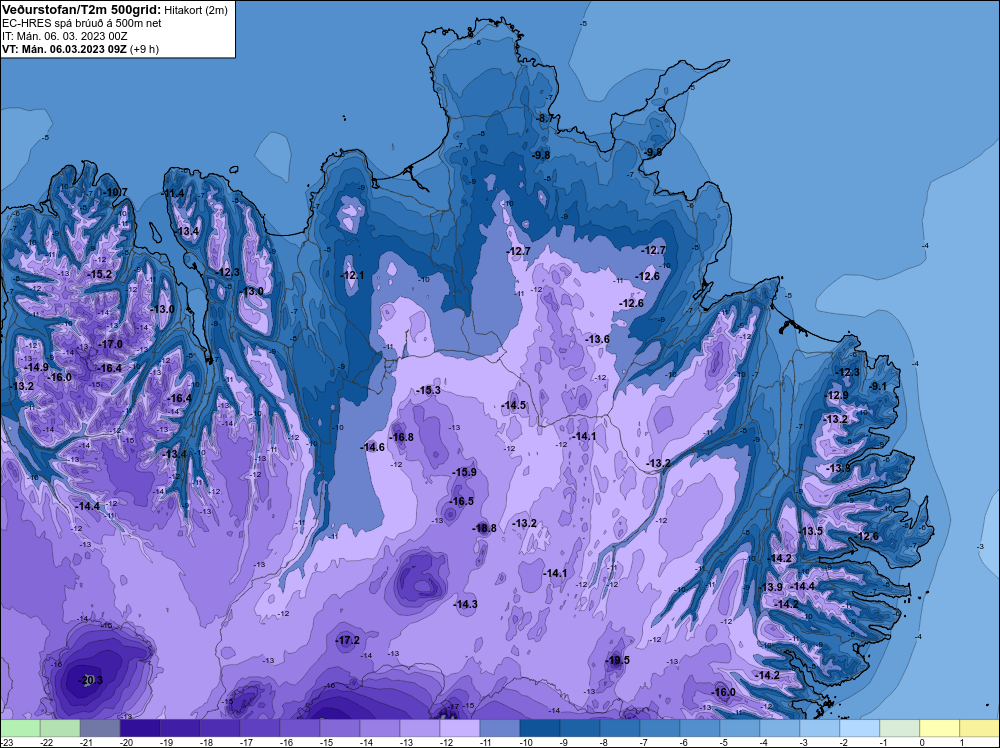The width and height of the screenshot is (1000, 748).
Task: Click the "EC-HRES spá brúuð á 500m net" line
Action: tap(82, 23)
